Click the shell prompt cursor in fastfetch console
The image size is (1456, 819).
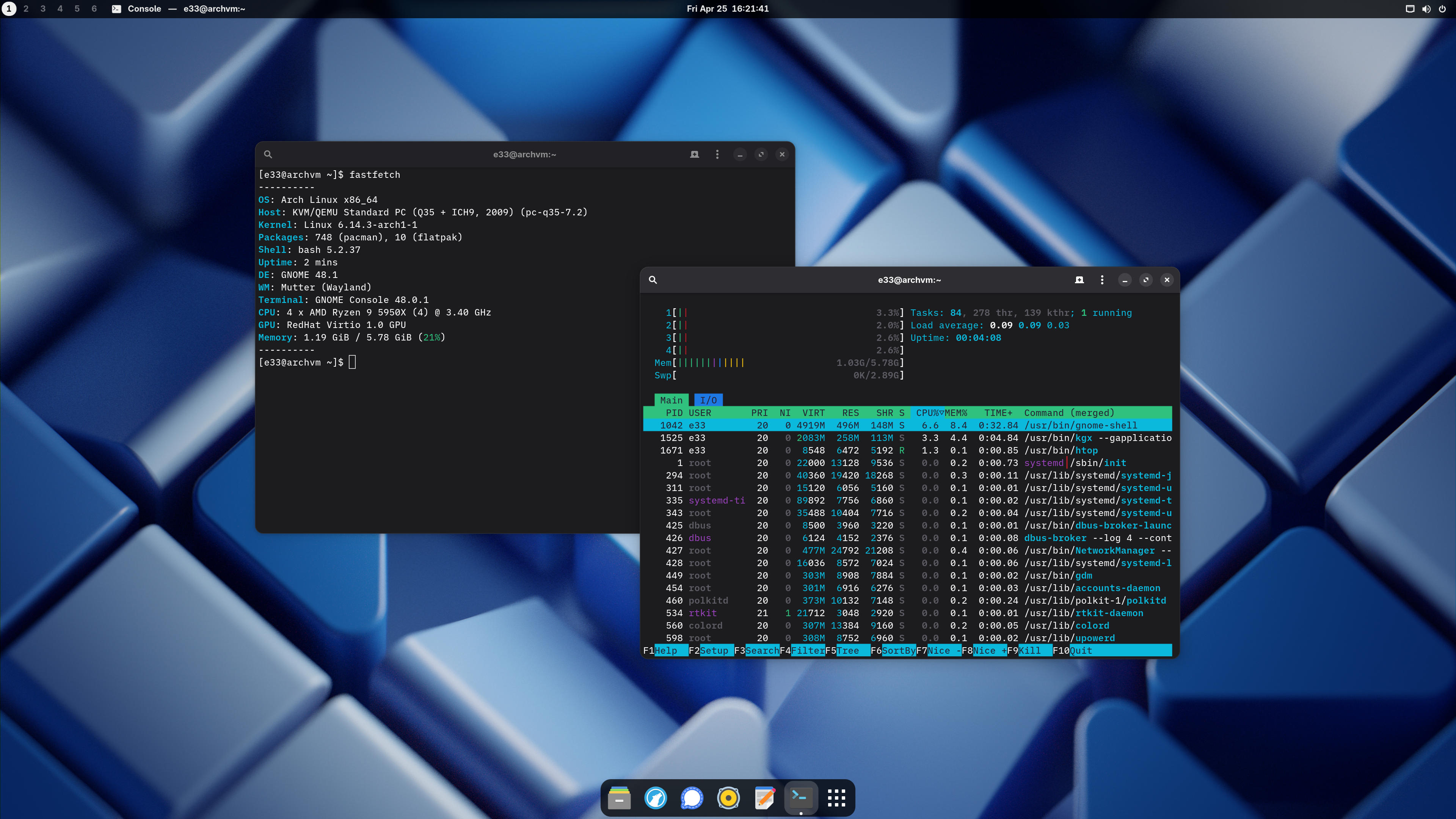[x=352, y=362]
